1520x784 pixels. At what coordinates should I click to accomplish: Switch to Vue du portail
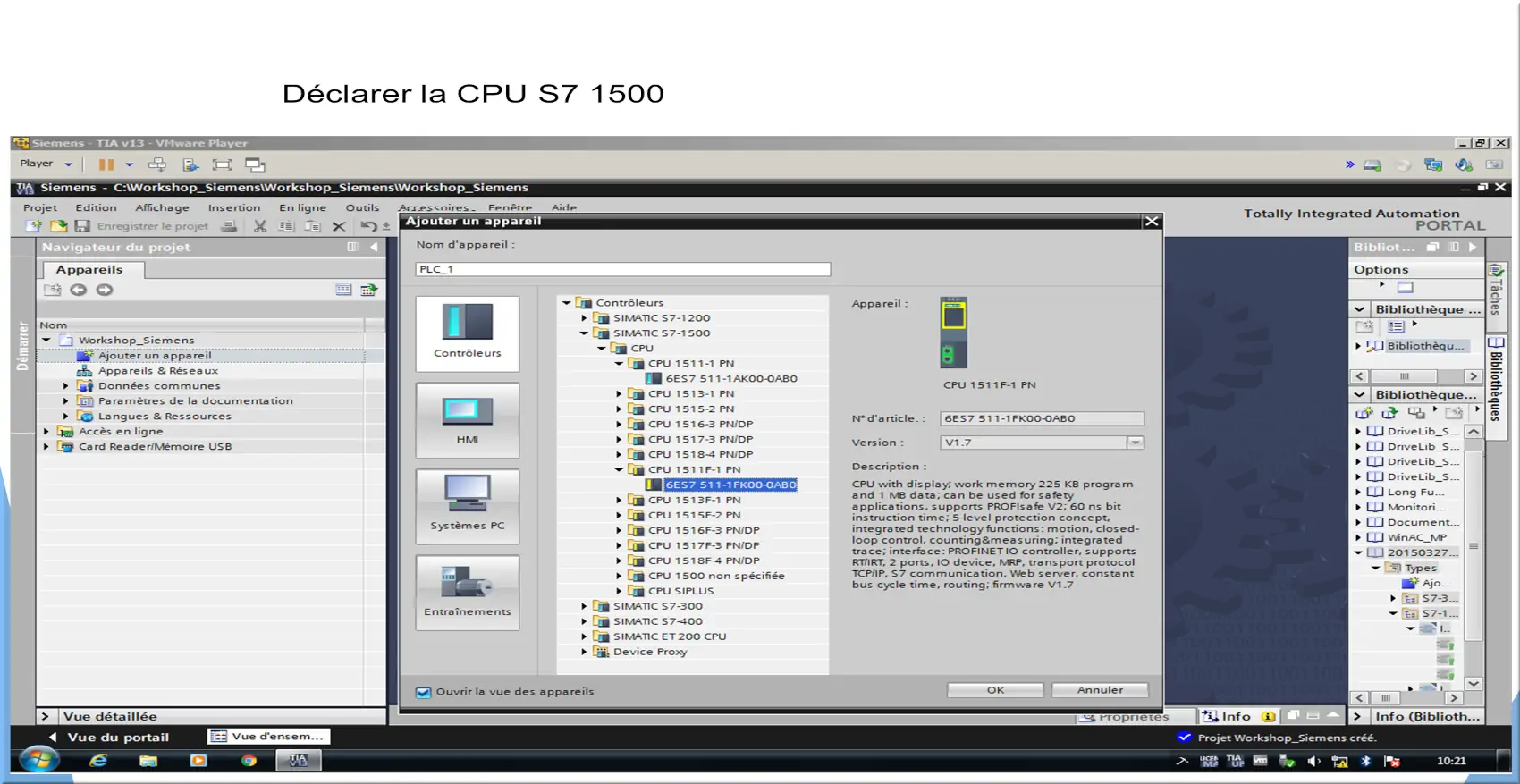coord(109,738)
